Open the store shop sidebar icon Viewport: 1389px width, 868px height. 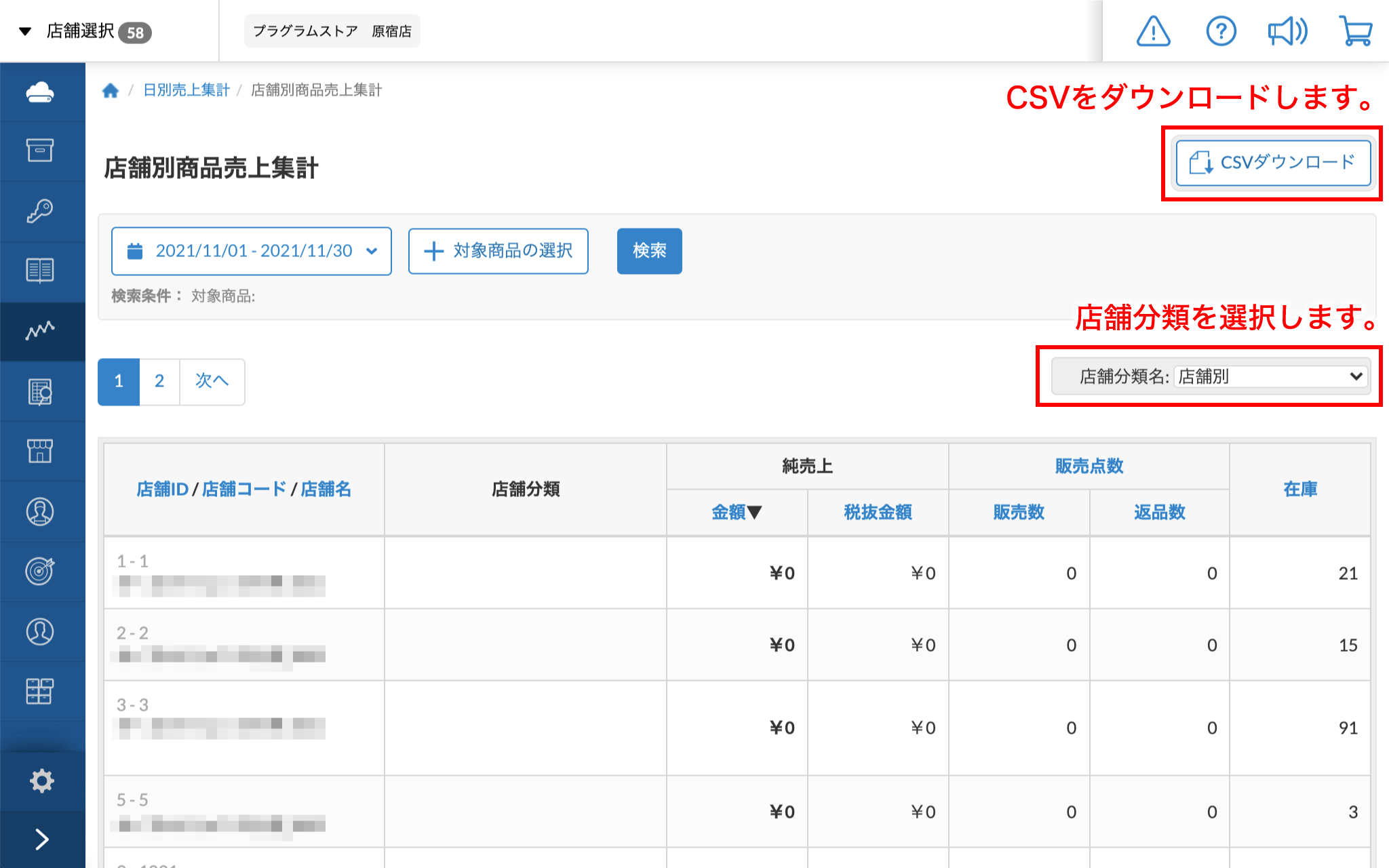(41, 451)
